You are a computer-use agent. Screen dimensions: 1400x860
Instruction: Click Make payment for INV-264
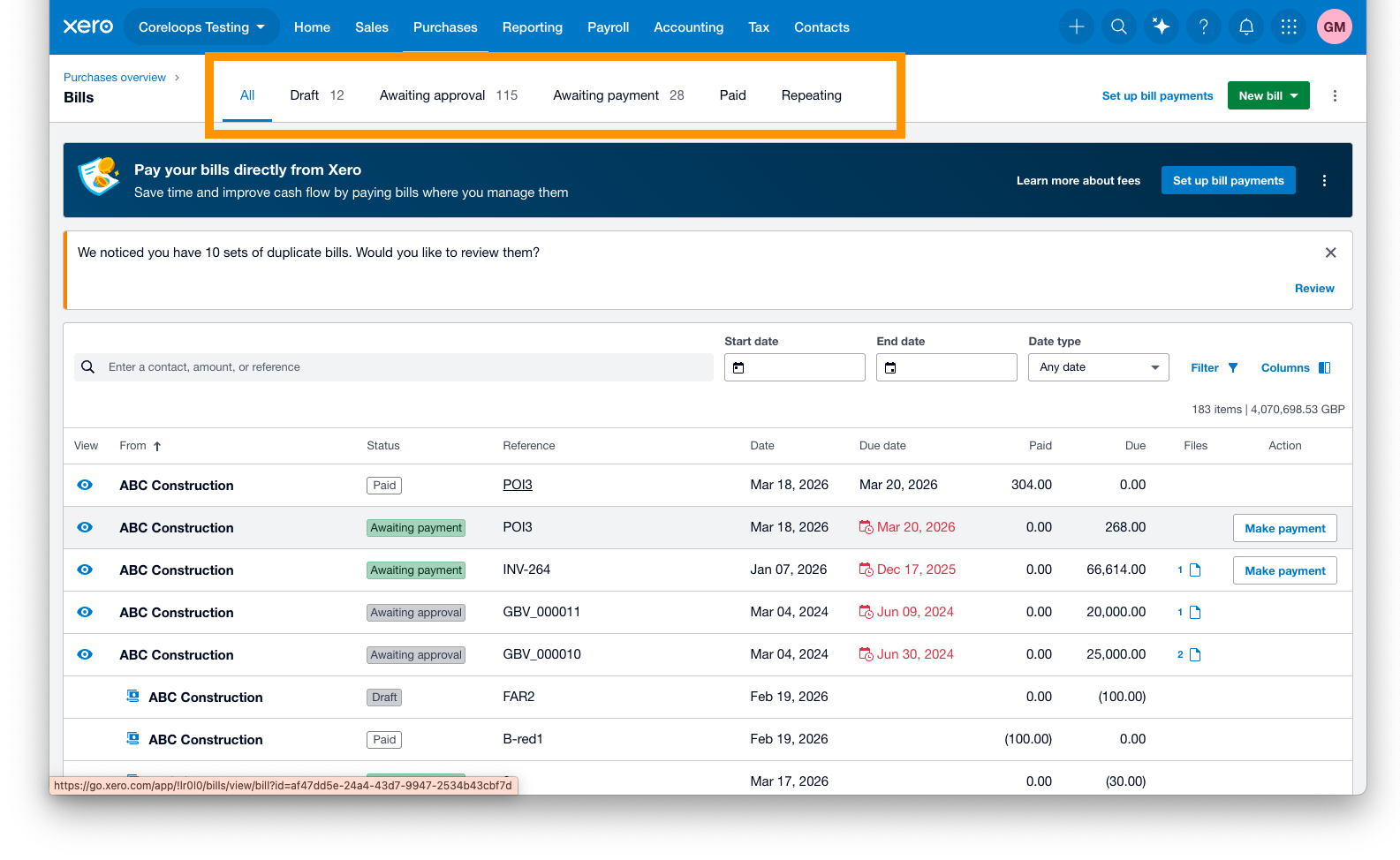(1284, 570)
